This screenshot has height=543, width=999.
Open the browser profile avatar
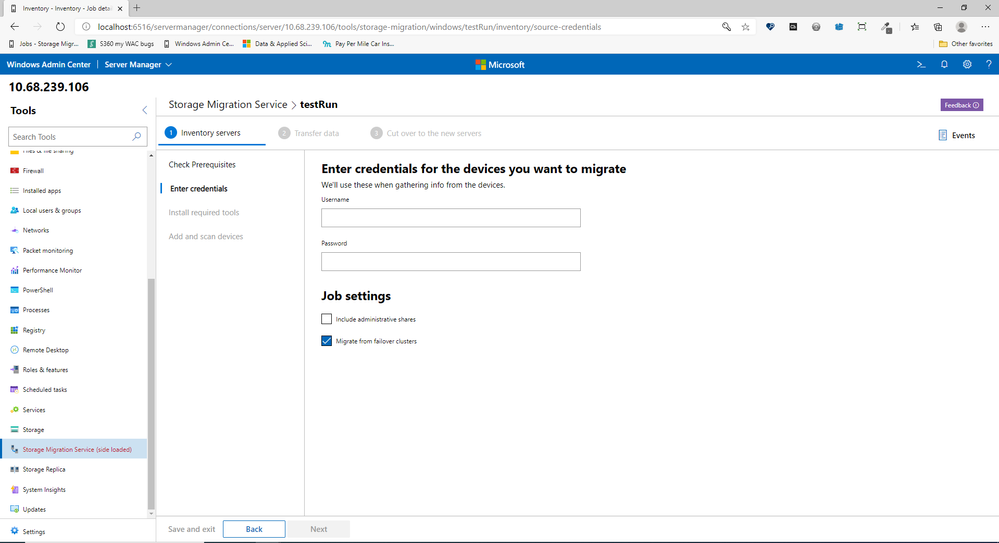[961, 27]
